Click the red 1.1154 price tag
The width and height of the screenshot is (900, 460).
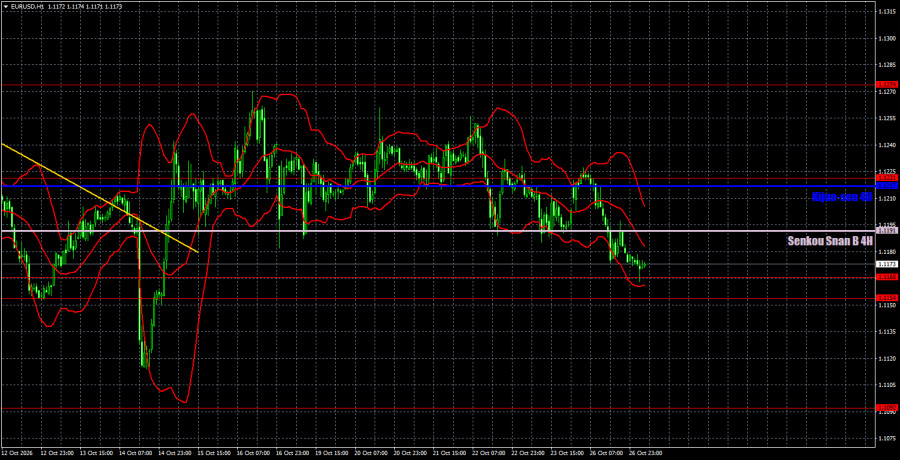887,297
